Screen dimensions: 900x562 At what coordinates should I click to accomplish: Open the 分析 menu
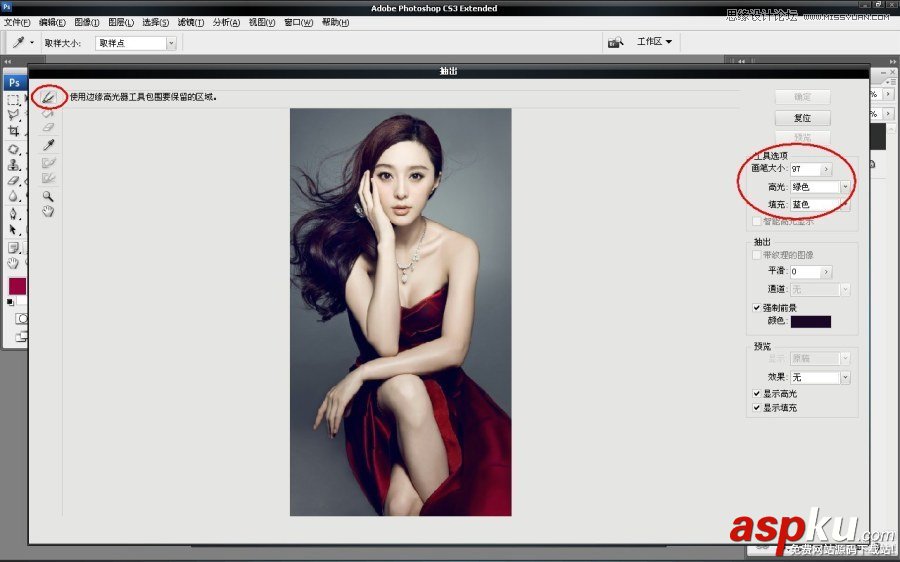[226, 22]
